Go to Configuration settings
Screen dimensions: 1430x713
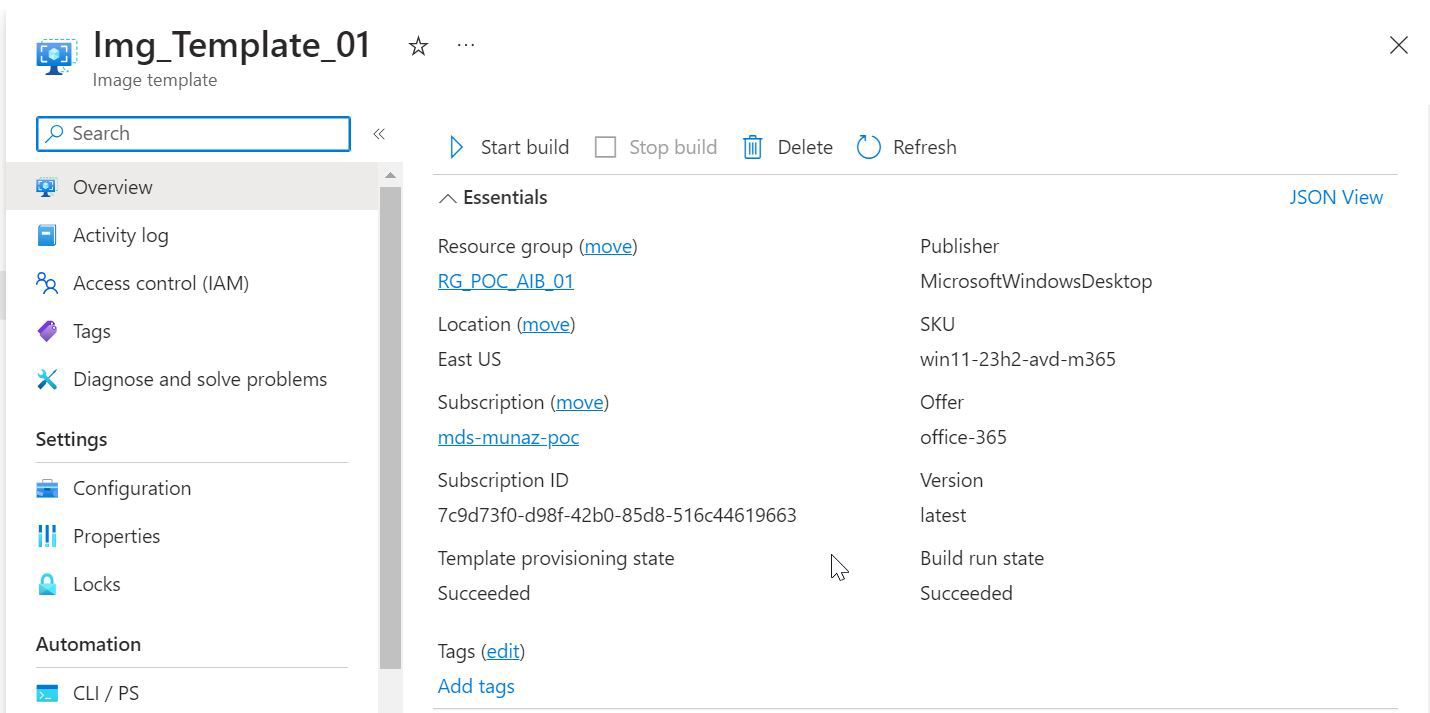[131, 488]
